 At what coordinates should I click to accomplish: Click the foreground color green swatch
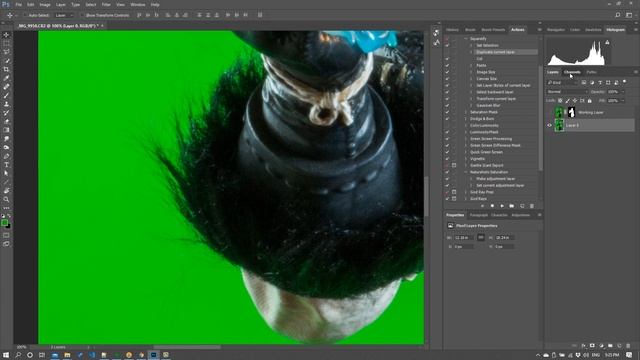click(4, 223)
